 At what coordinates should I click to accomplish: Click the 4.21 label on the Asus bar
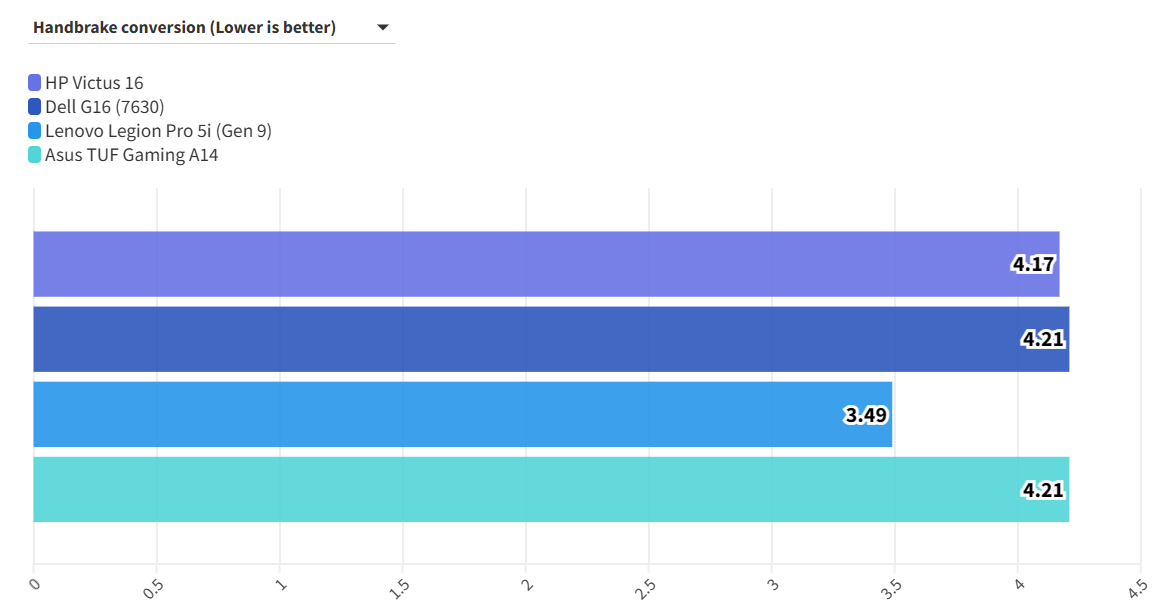[x=1042, y=490]
